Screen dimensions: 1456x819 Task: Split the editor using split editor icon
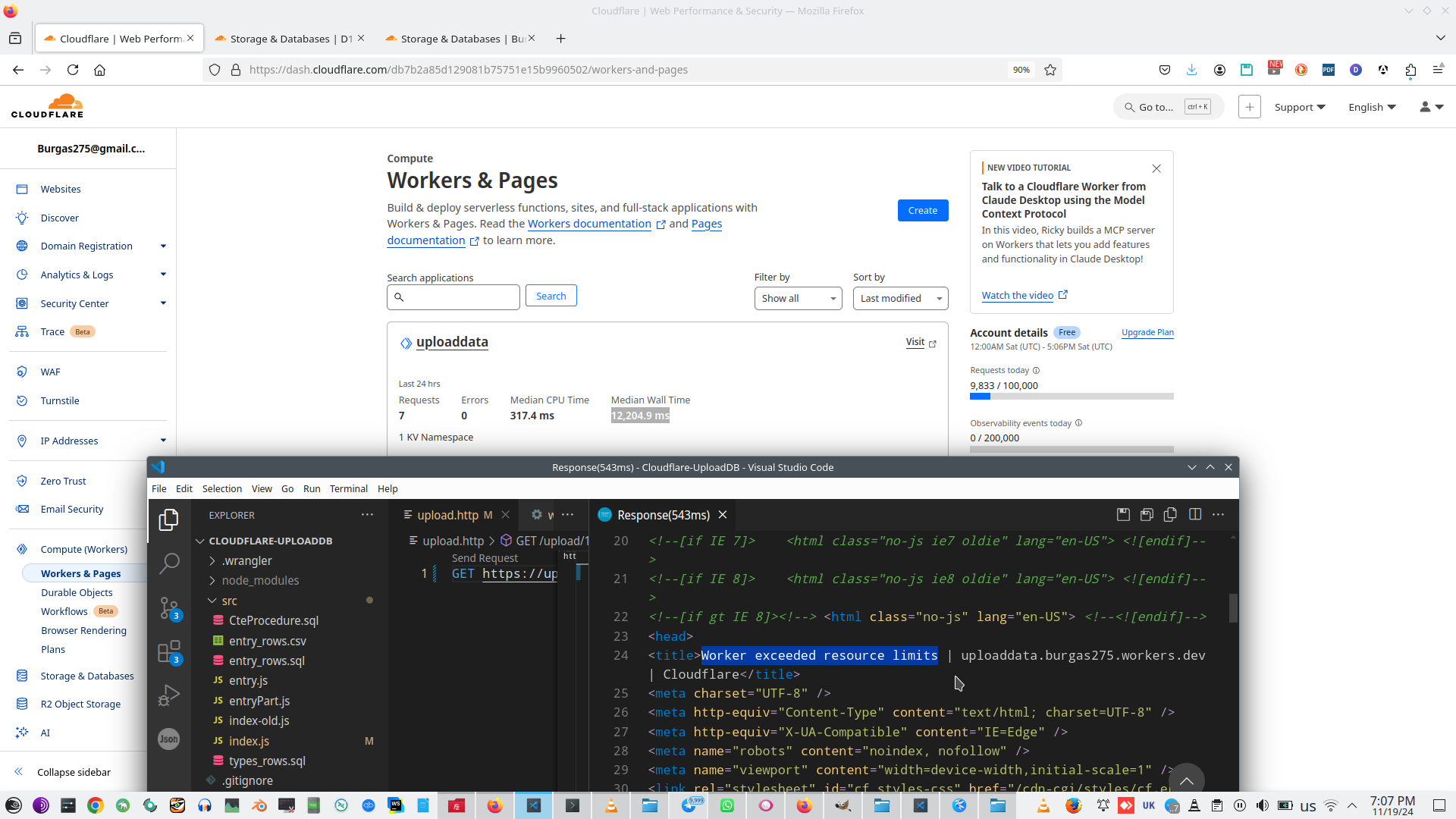click(1196, 514)
